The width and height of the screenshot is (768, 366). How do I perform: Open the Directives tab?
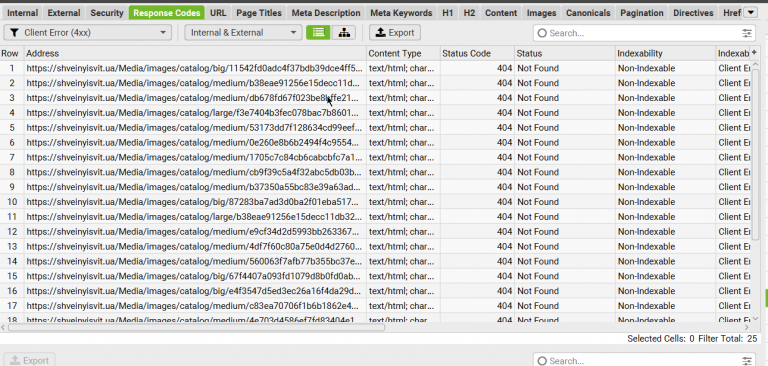(693, 13)
